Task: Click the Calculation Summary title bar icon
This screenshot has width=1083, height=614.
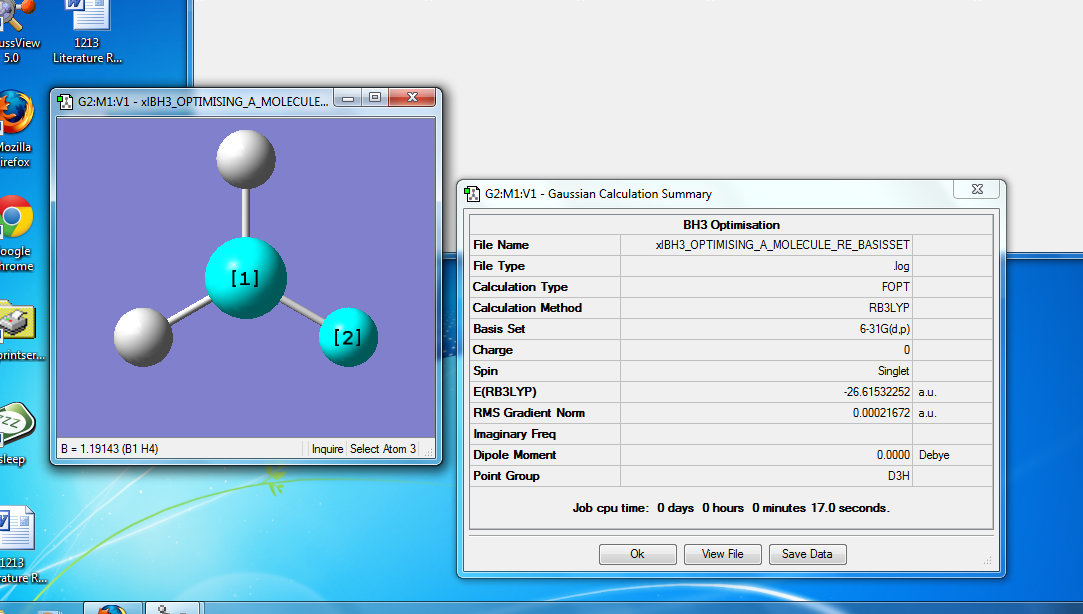Action: [472, 194]
